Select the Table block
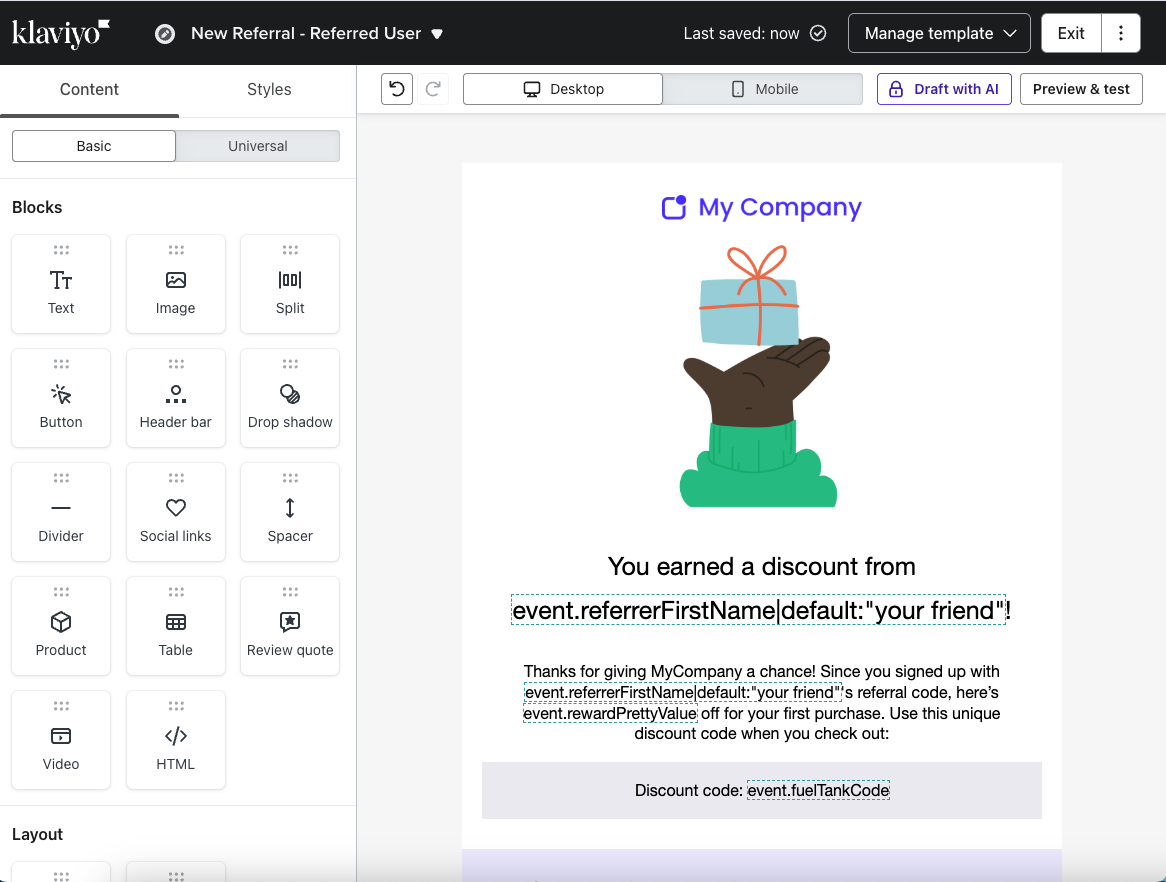 point(175,625)
